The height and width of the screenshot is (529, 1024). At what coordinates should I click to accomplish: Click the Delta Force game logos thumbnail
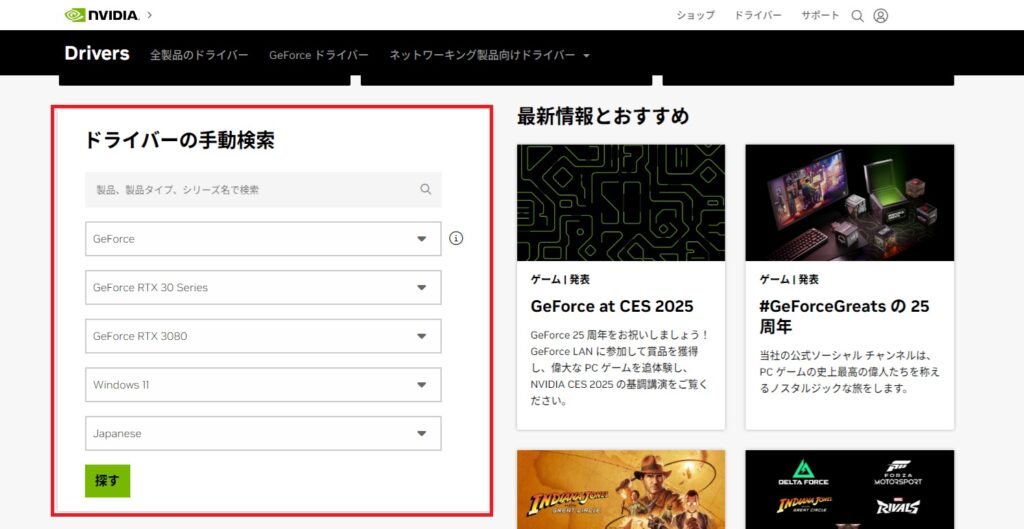[850, 489]
